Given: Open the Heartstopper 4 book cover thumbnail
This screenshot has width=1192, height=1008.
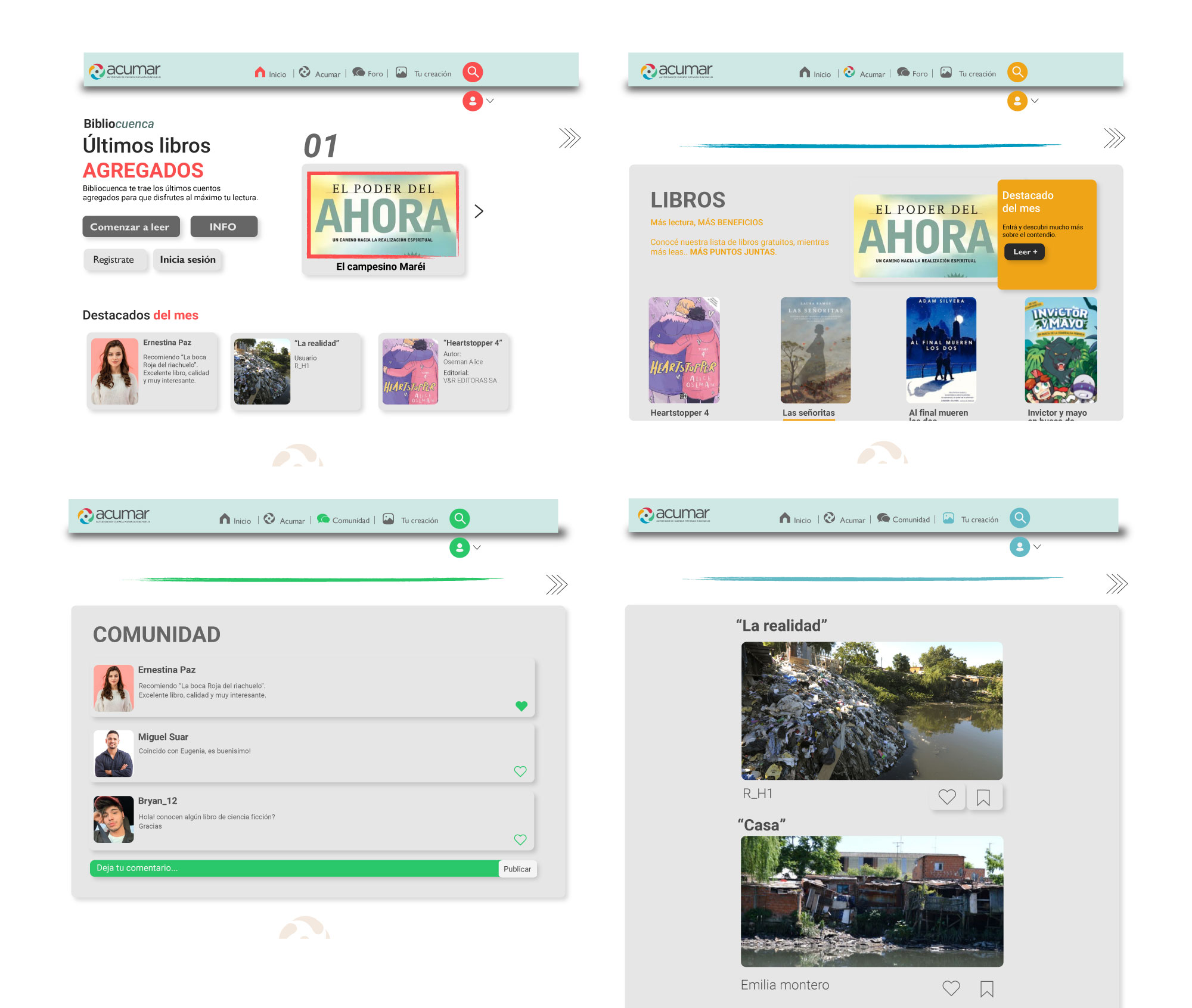Looking at the screenshot, I should (x=683, y=351).
